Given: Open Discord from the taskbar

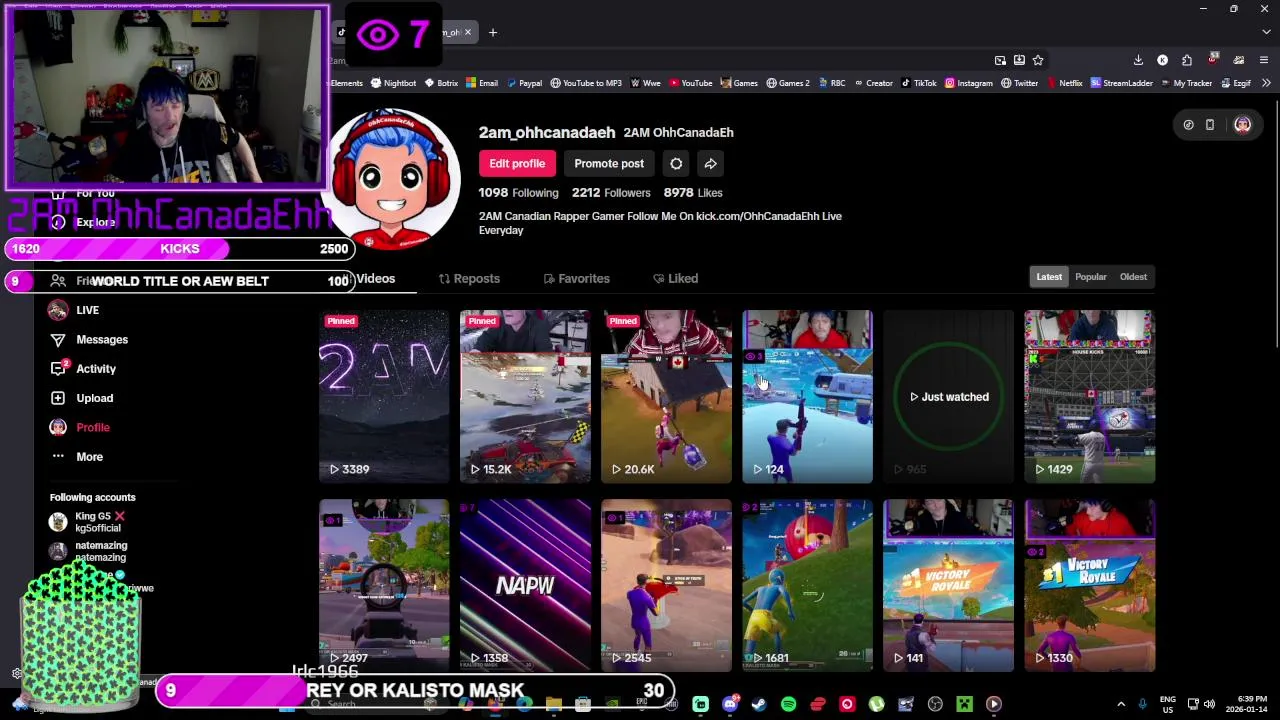Looking at the screenshot, I should [x=730, y=704].
